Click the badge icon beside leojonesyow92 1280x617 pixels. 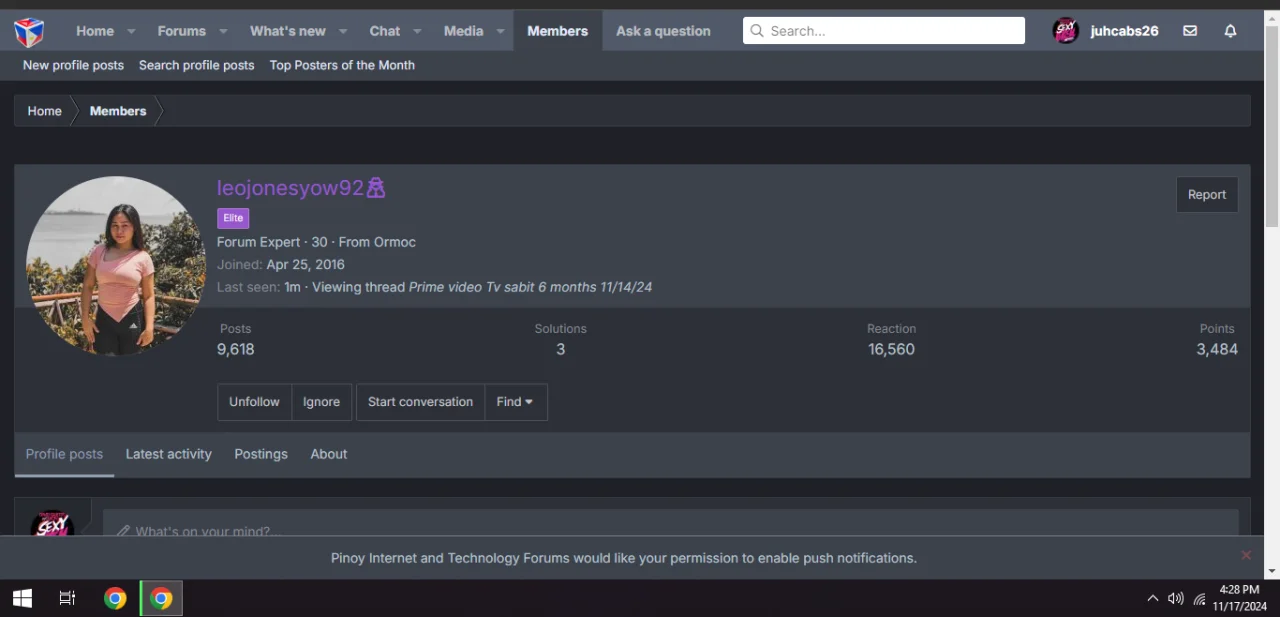point(376,188)
